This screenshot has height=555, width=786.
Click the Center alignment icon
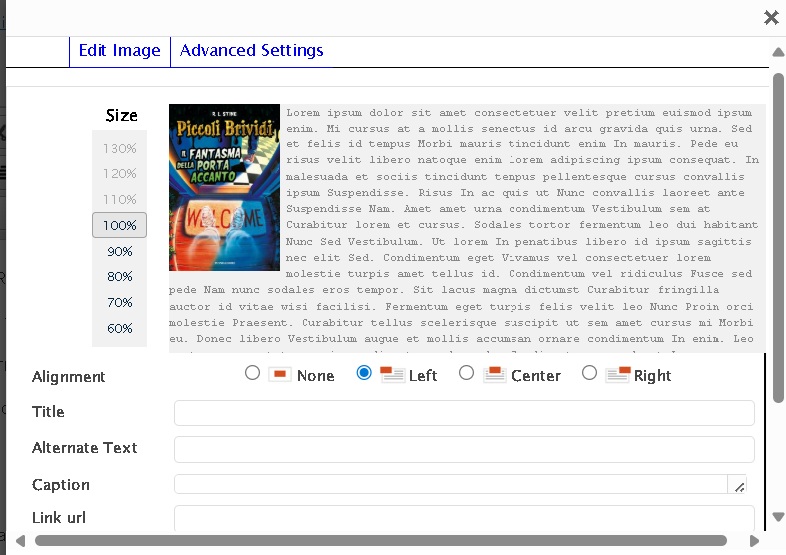coord(494,375)
